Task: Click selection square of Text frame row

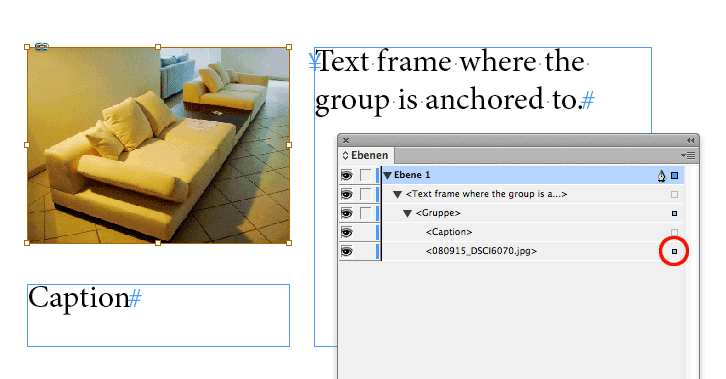Action: click(675, 195)
